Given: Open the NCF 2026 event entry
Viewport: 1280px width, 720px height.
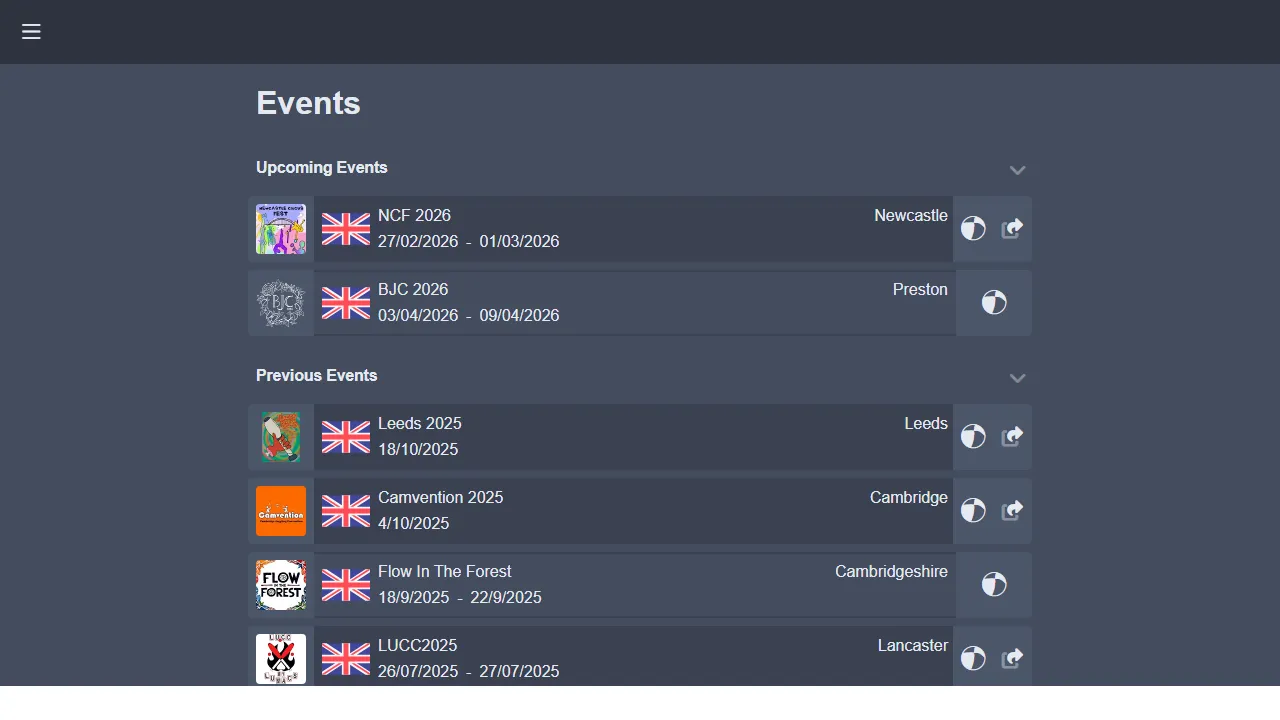Looking at the screenshot, I should click(x=633, y=228).
